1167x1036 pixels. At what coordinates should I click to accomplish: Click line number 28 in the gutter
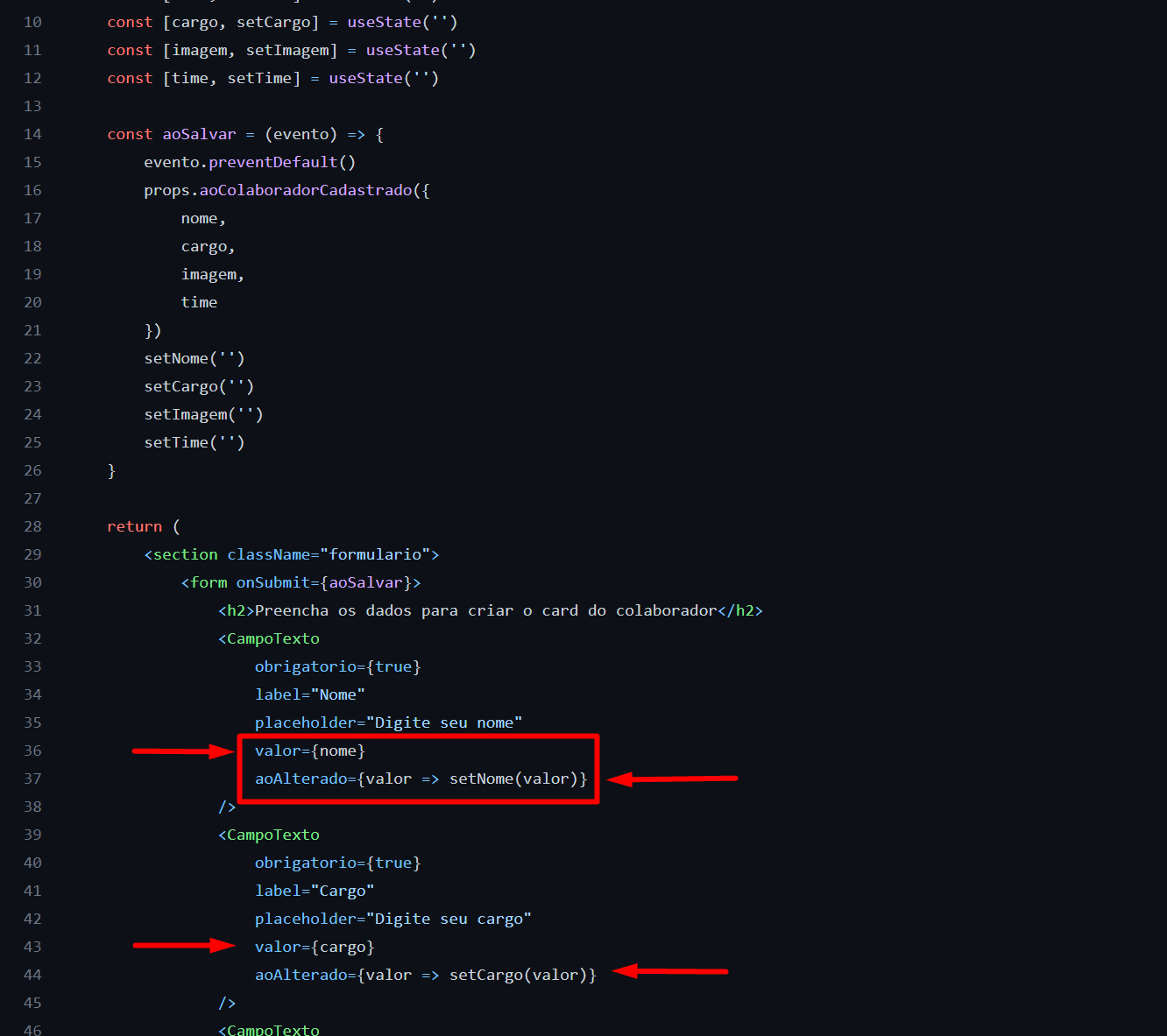32,526
